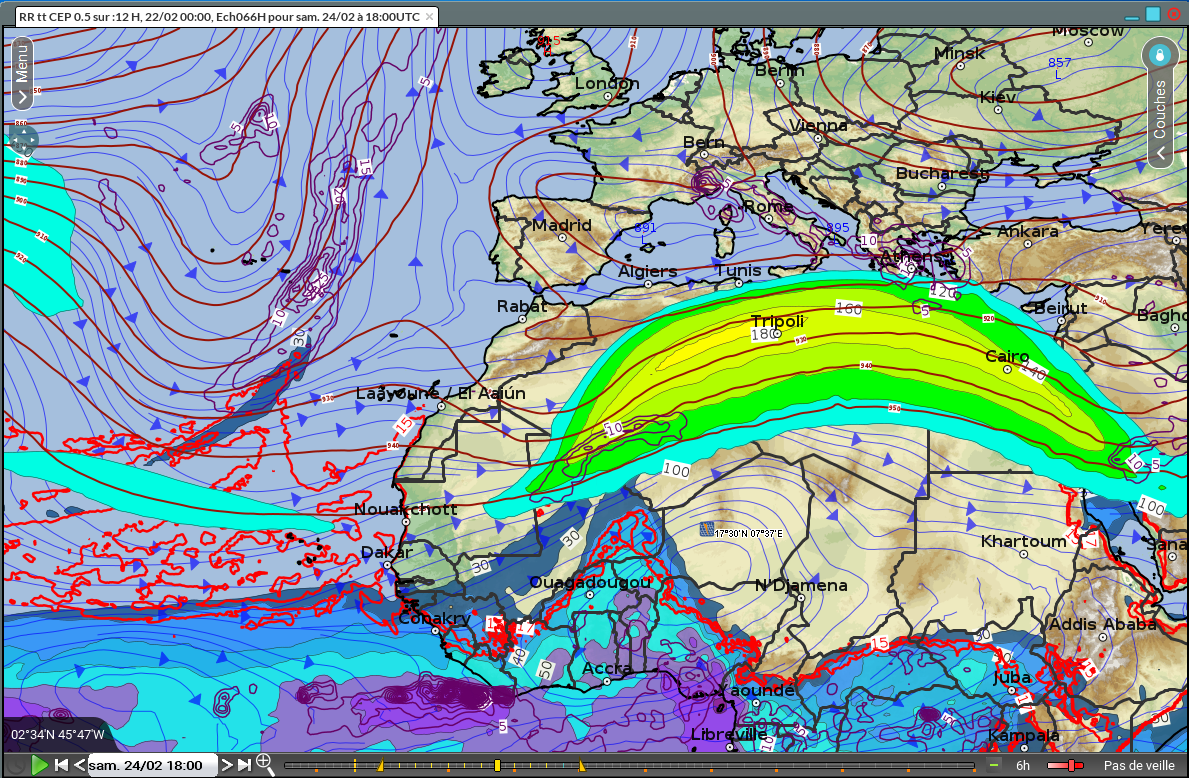Image resolution: width=1189 pixels, height=778 pixels.
Task: Click the Ouagadougou city label on the map
Action: 590,582
